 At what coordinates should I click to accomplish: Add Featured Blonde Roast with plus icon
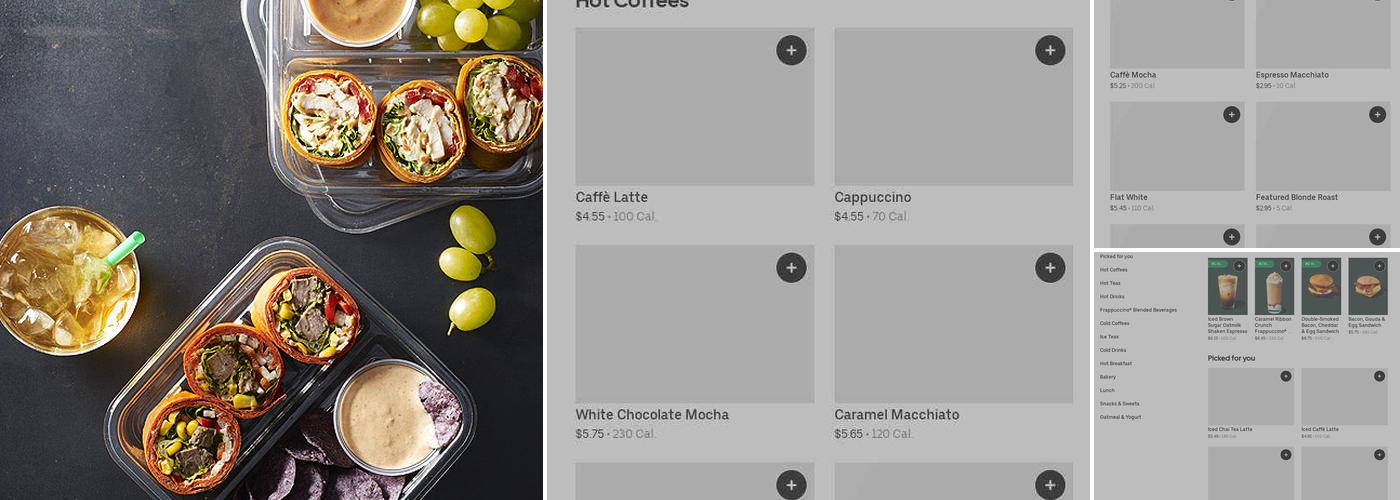coord(1377,115)
